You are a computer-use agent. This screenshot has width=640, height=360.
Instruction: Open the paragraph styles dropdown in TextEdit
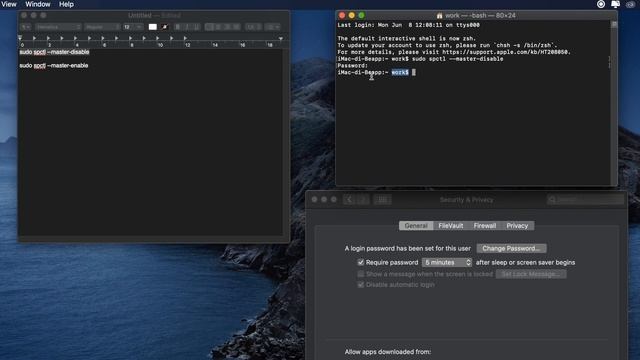pos(25,27)
